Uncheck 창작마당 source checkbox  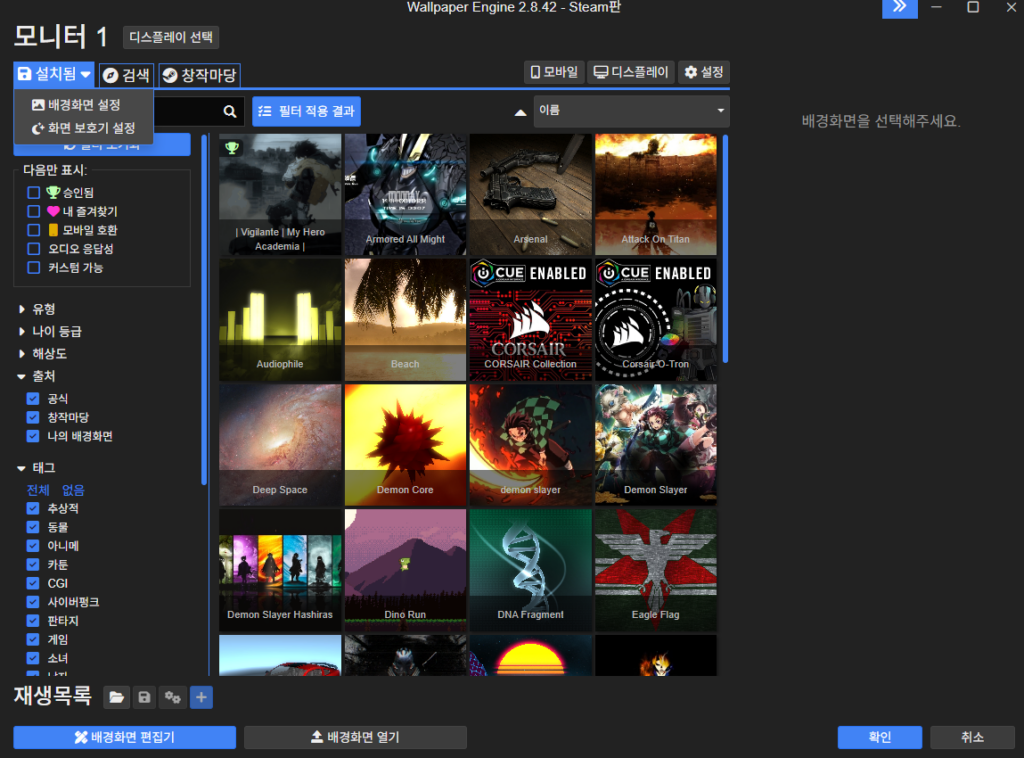click(33, 417)
